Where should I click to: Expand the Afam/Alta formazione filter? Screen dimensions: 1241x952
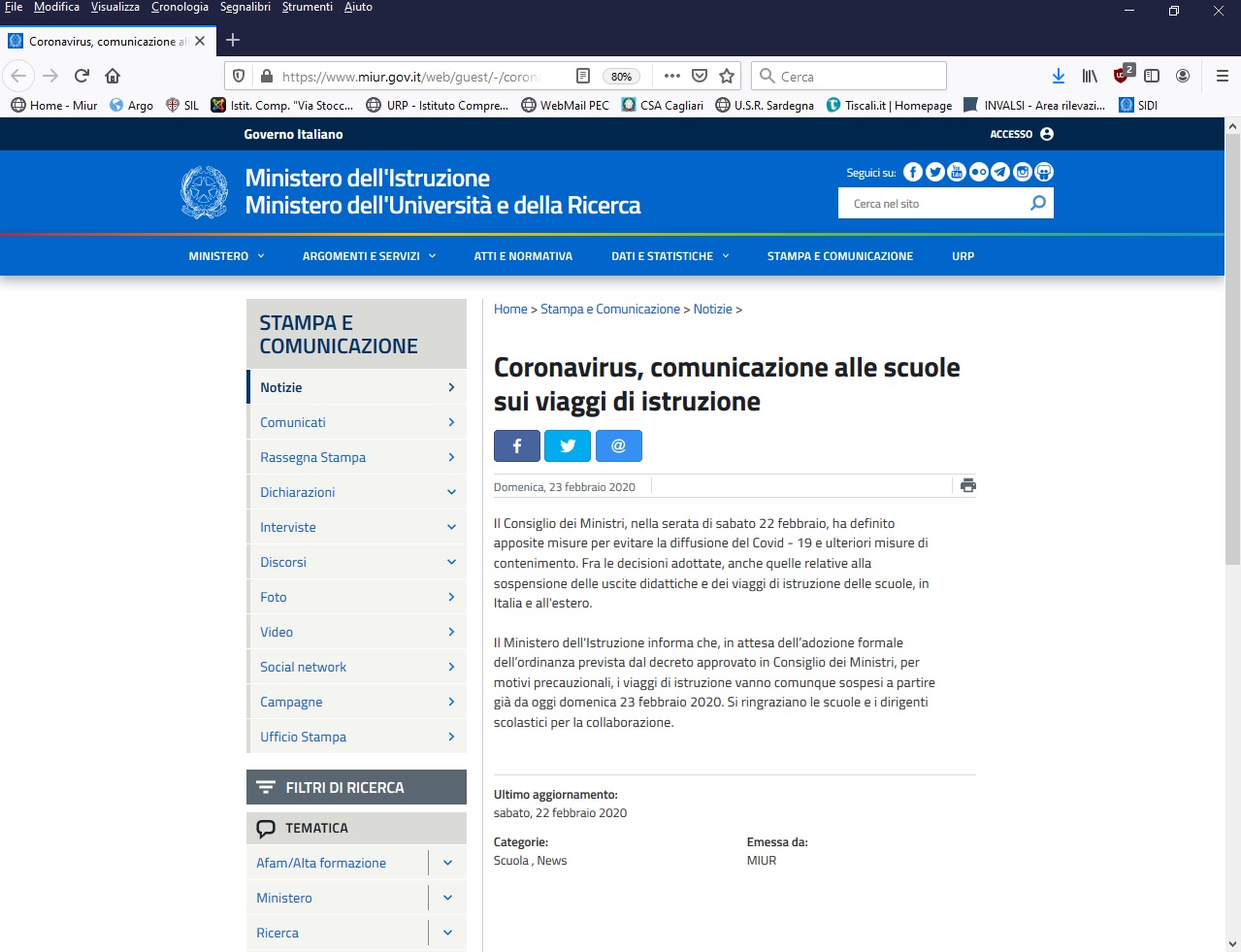pyautogui.click(x=447, y=863)
